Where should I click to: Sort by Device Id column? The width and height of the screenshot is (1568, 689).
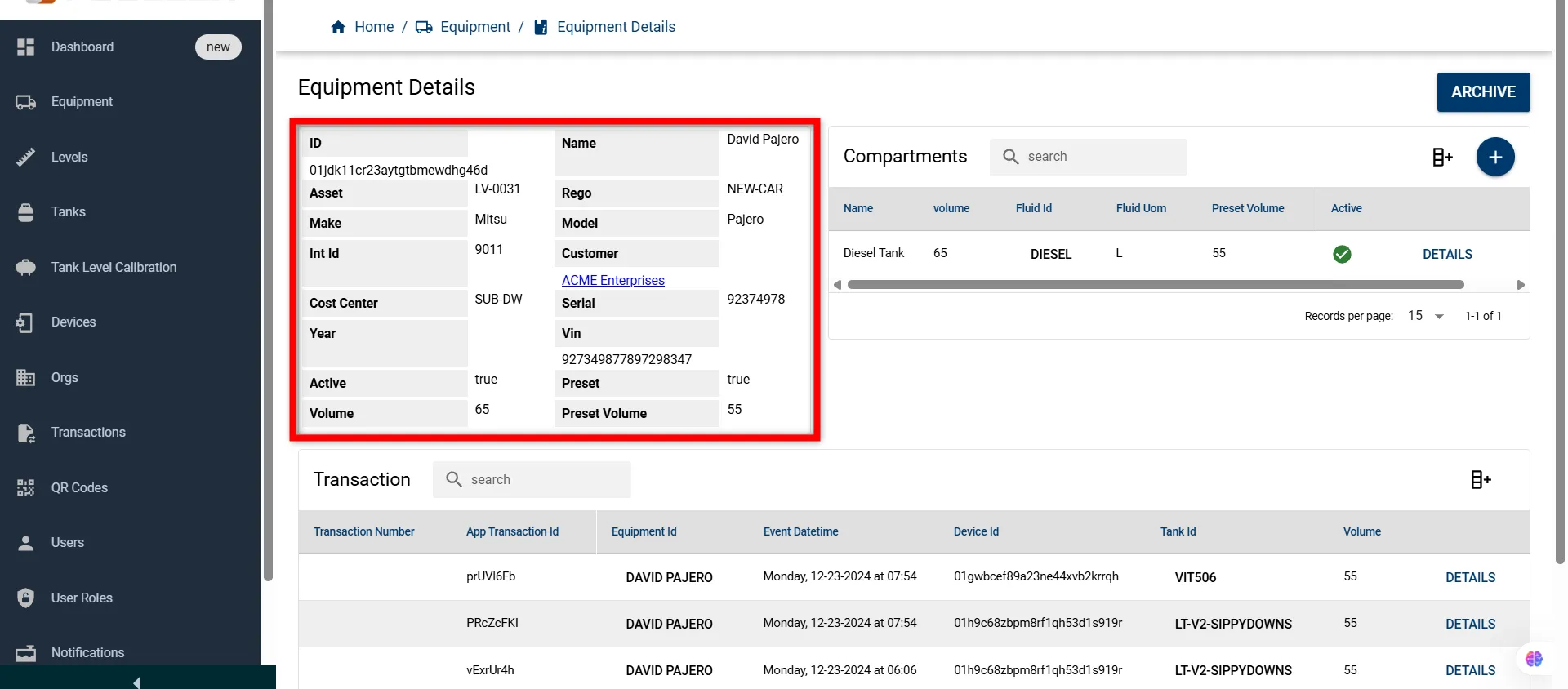(x=976, y=531)
